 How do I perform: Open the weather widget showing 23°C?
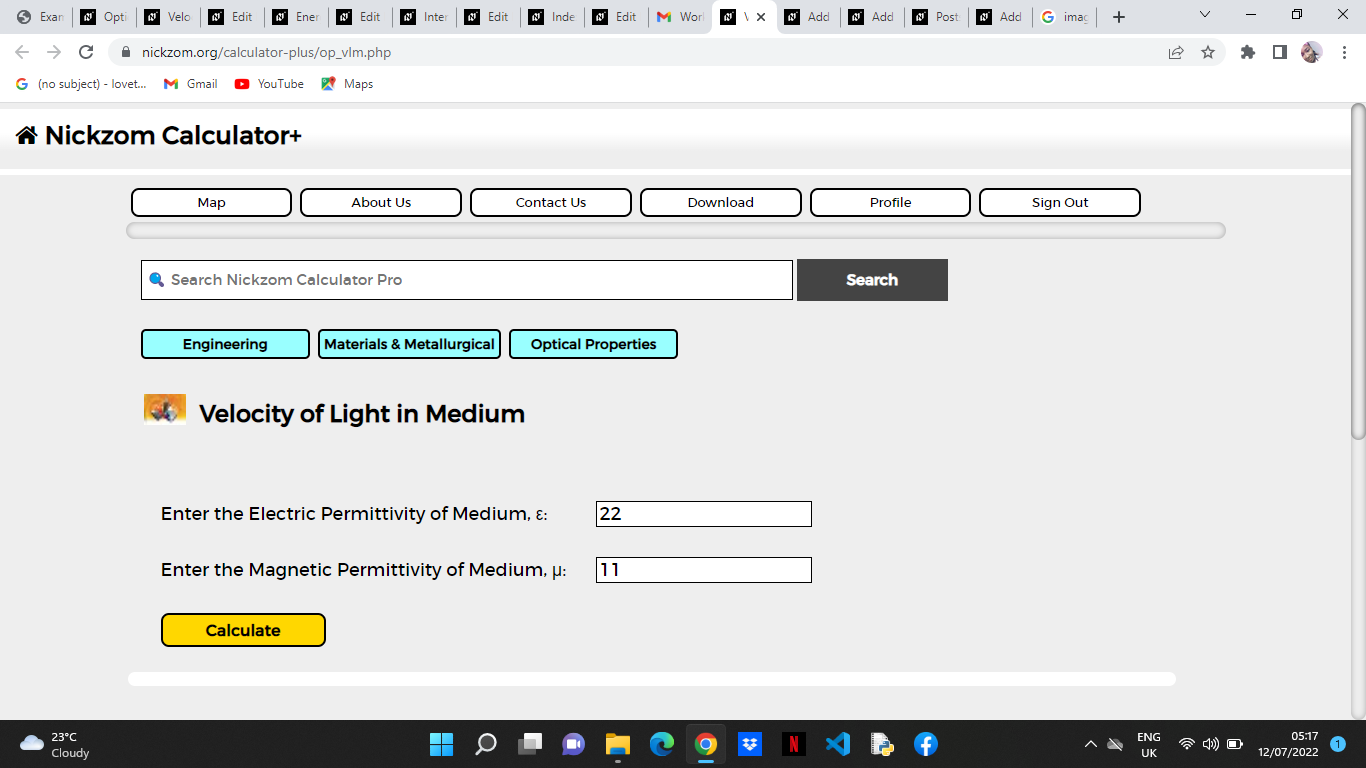tap(55, 744)
